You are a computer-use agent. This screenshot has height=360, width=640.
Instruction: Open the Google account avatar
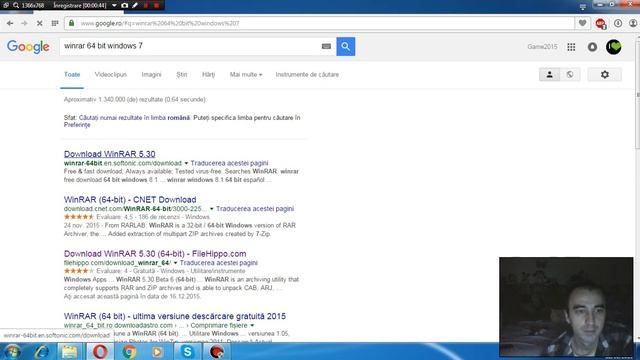[x=613, y=47]
